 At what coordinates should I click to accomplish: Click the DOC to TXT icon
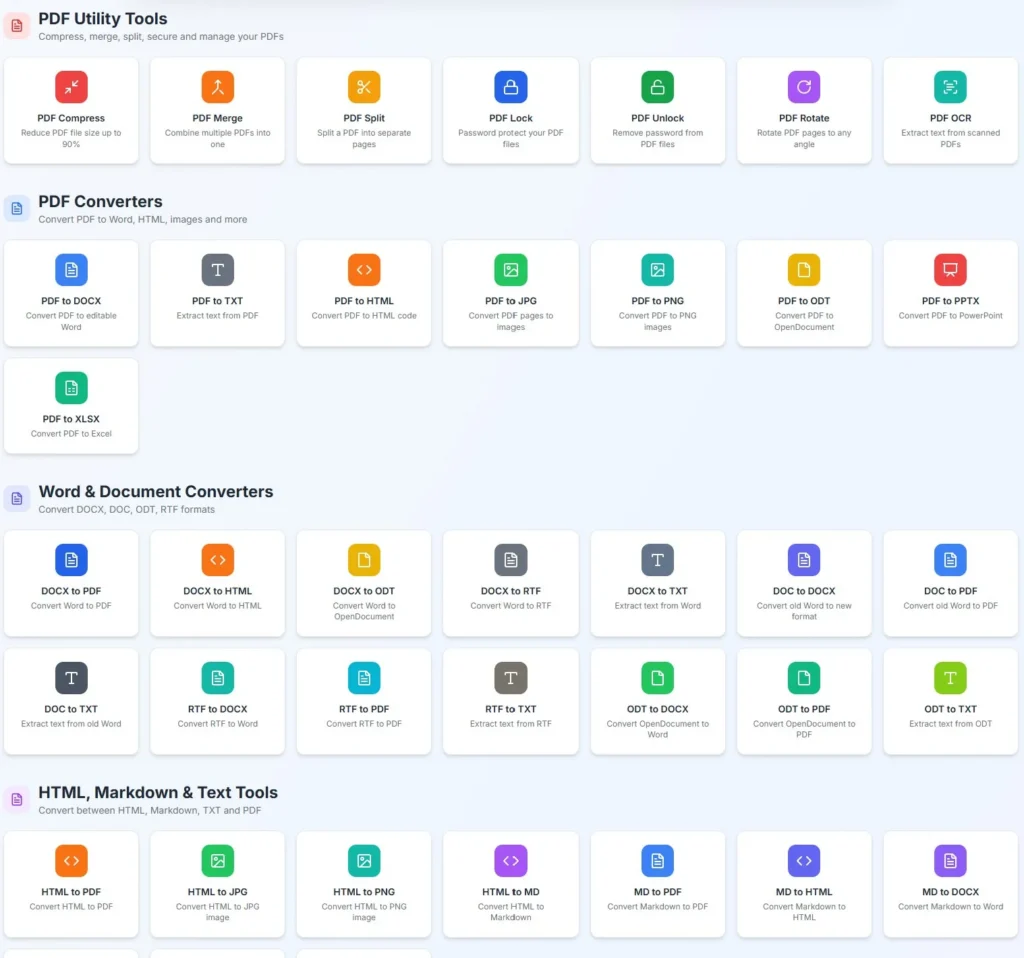[x=71, y=678]
